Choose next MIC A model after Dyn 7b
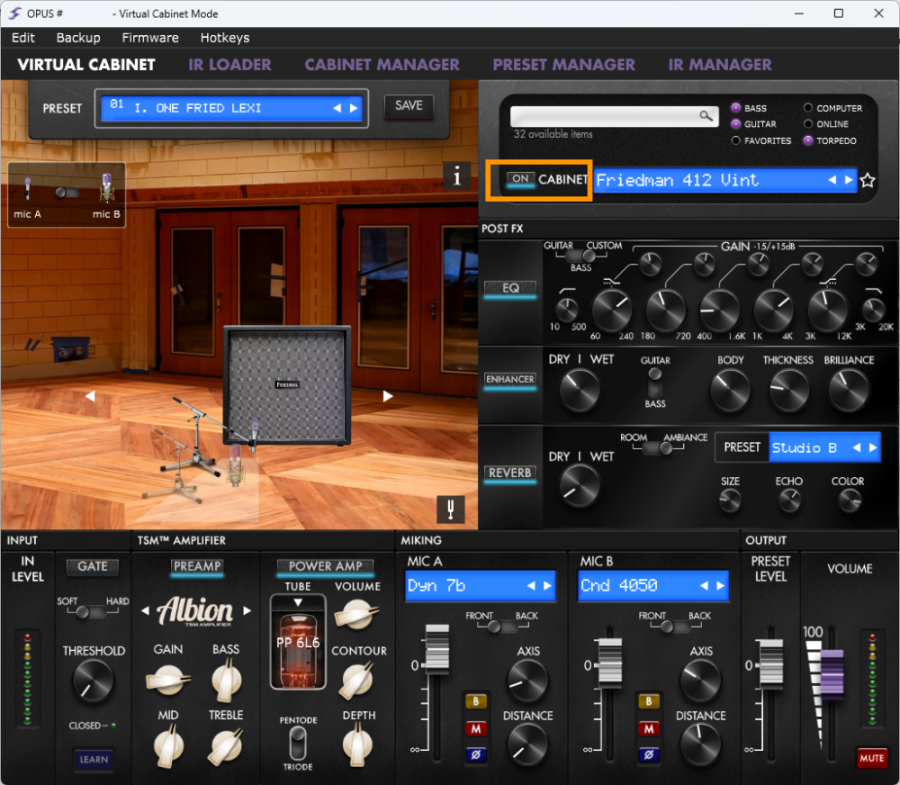Viewport: 900px width, 785px height. point(548,586)
